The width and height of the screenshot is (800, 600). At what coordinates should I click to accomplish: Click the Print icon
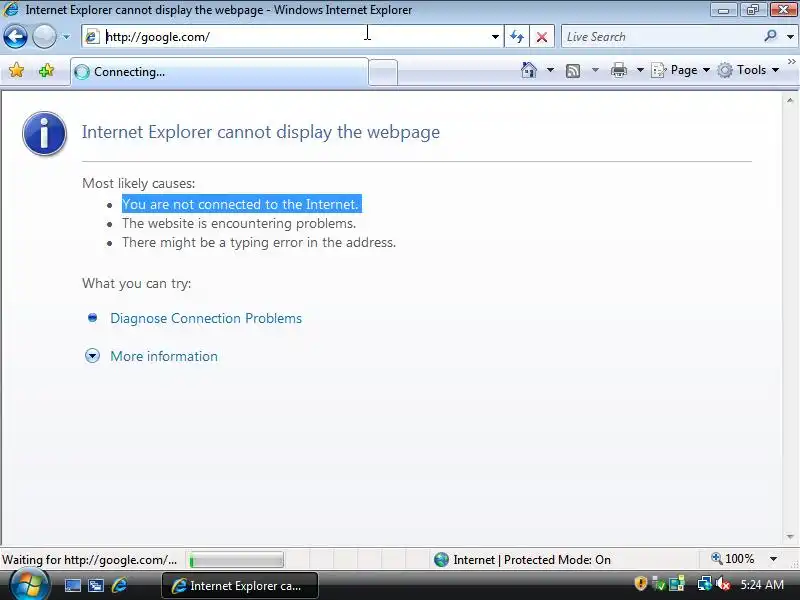(619, 70)
